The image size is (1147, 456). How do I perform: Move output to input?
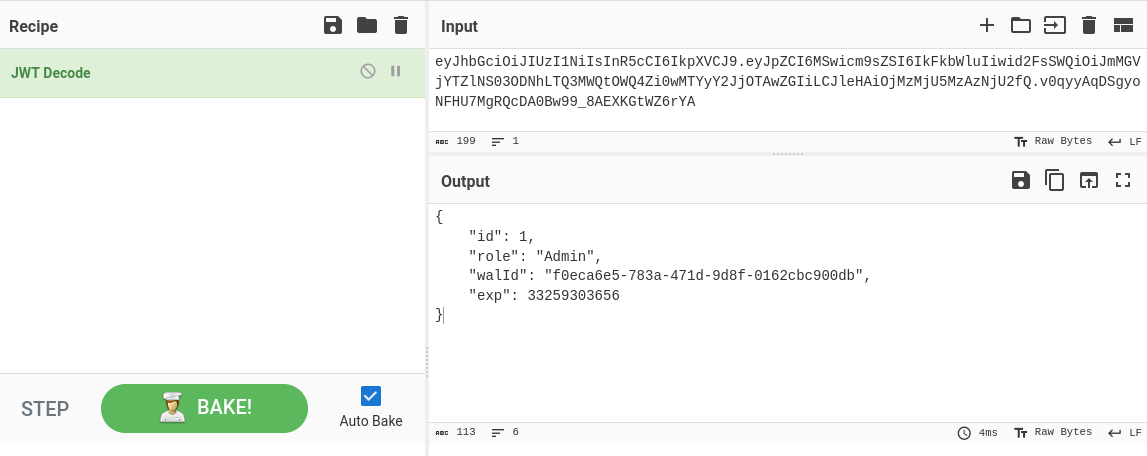(1089, 180)
